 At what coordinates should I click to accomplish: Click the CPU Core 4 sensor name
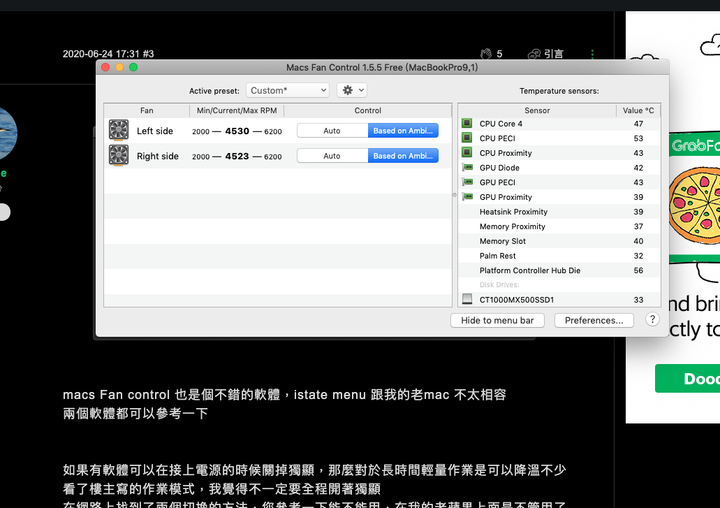point(501,124)
